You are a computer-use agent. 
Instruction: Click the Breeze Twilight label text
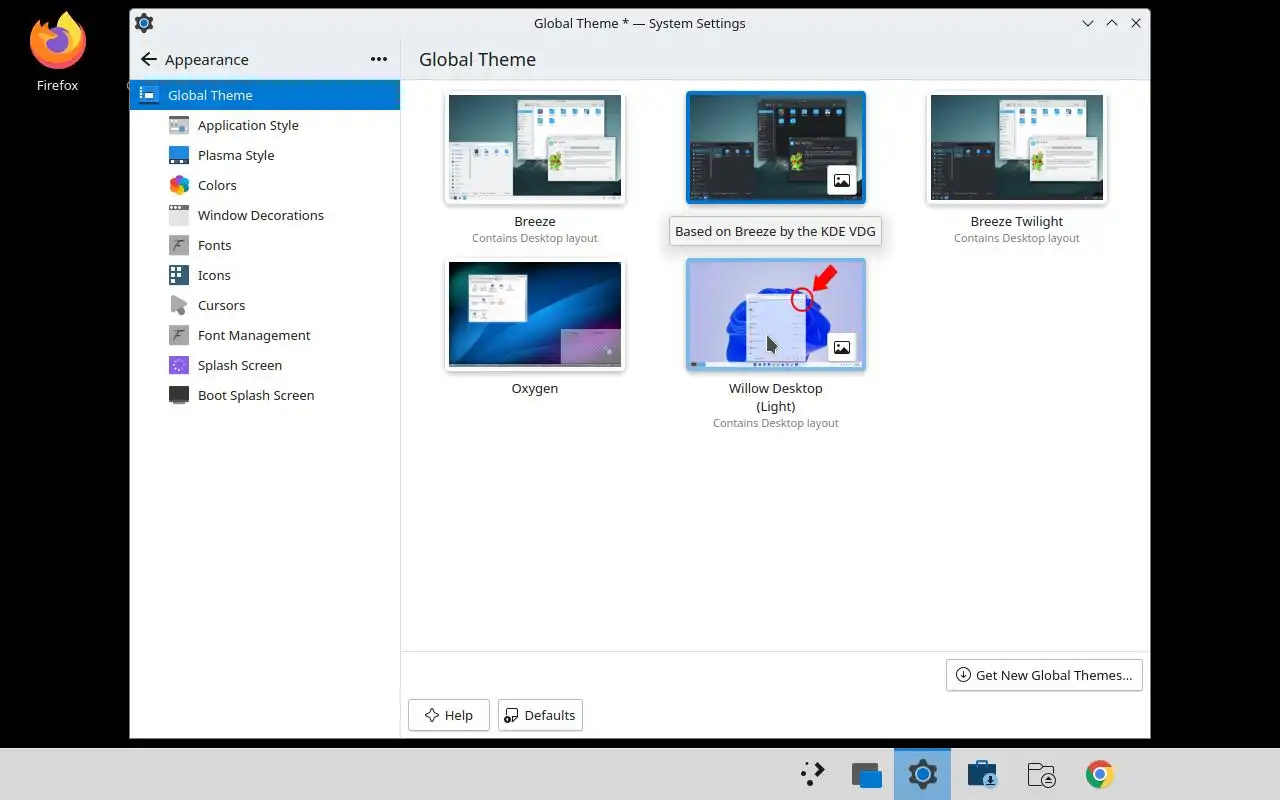(x=1017, y=221)
